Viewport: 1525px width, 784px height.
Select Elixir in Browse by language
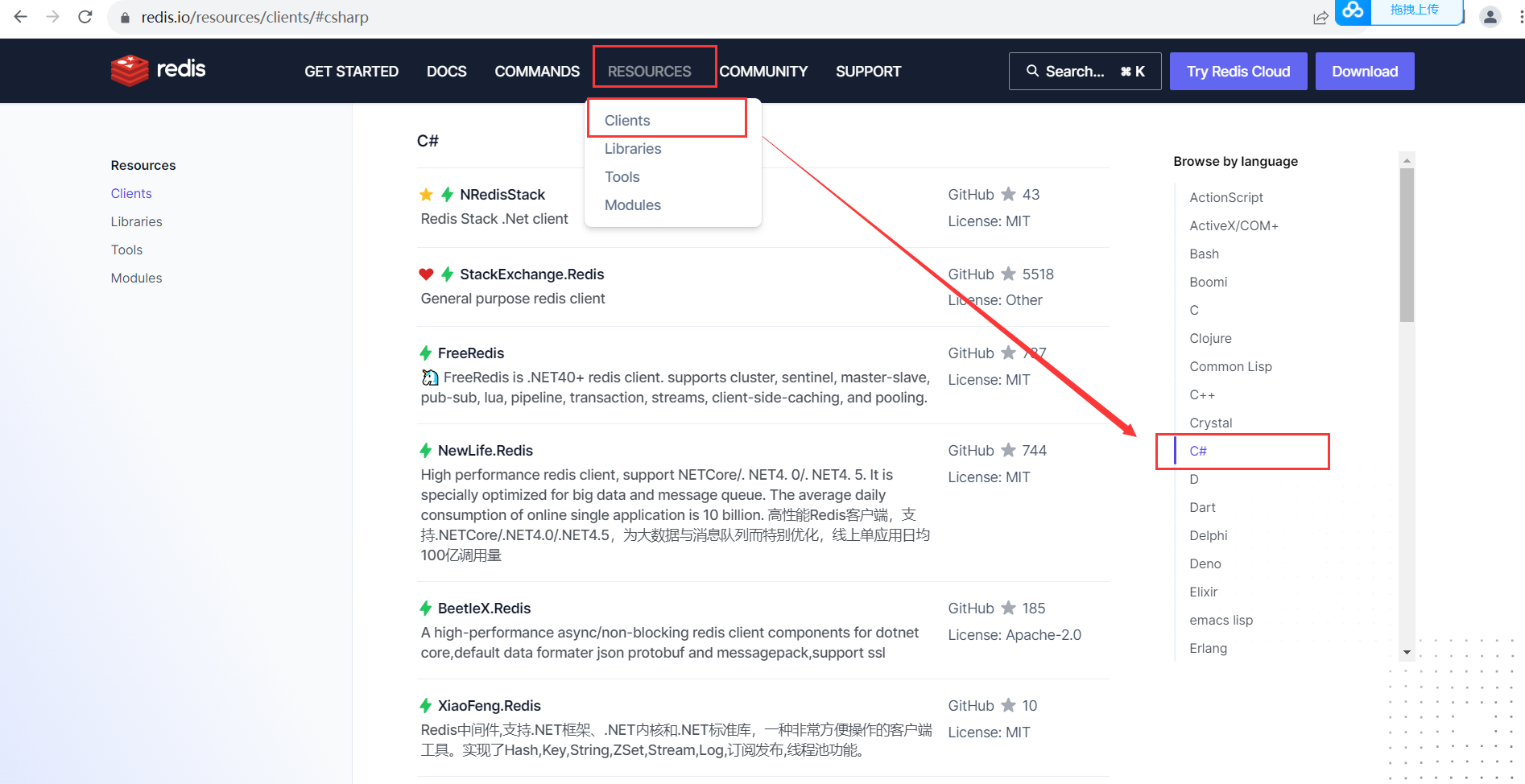tap(1204, 592)
